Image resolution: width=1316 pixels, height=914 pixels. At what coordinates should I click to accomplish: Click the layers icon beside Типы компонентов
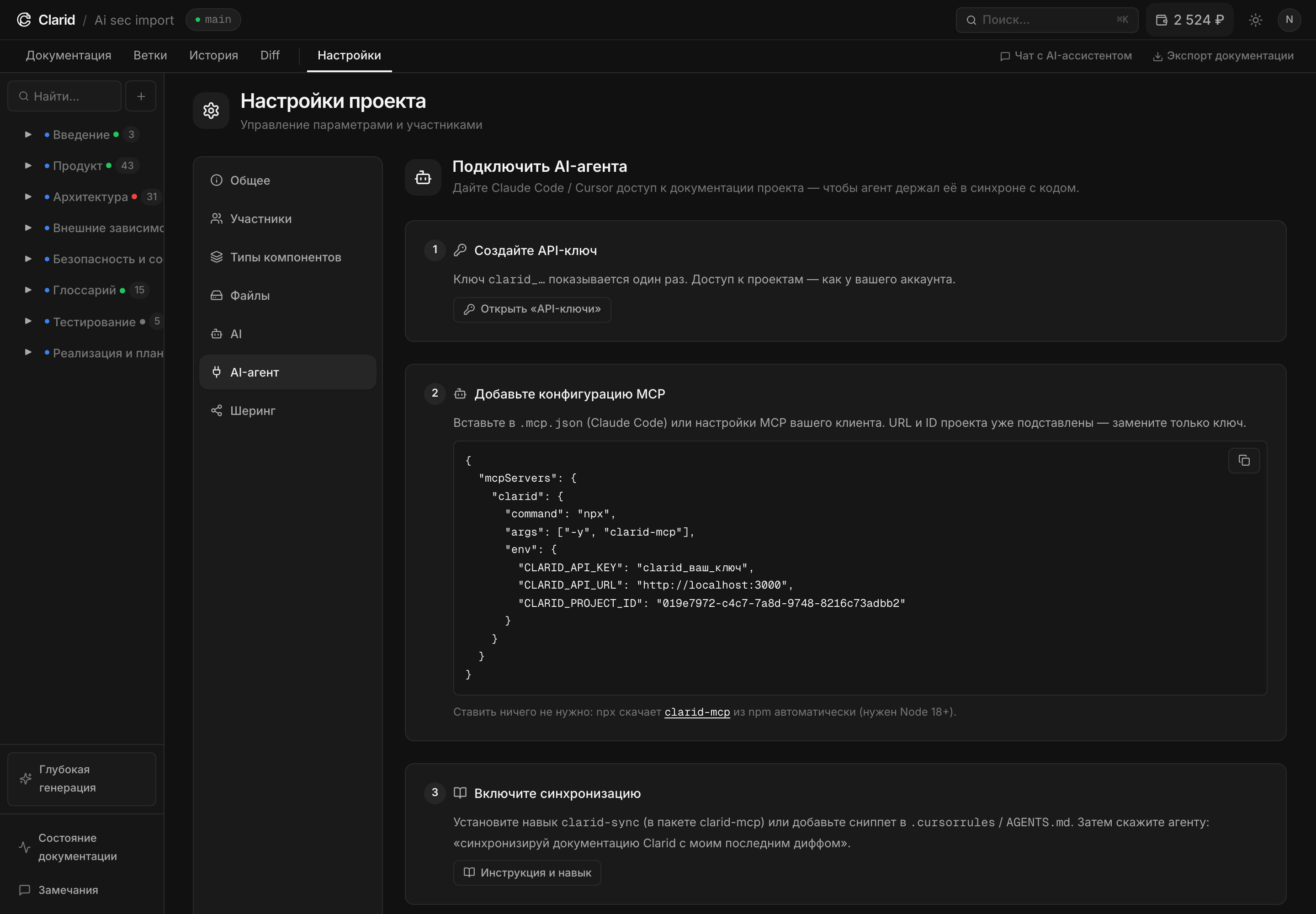coord(217,257)
